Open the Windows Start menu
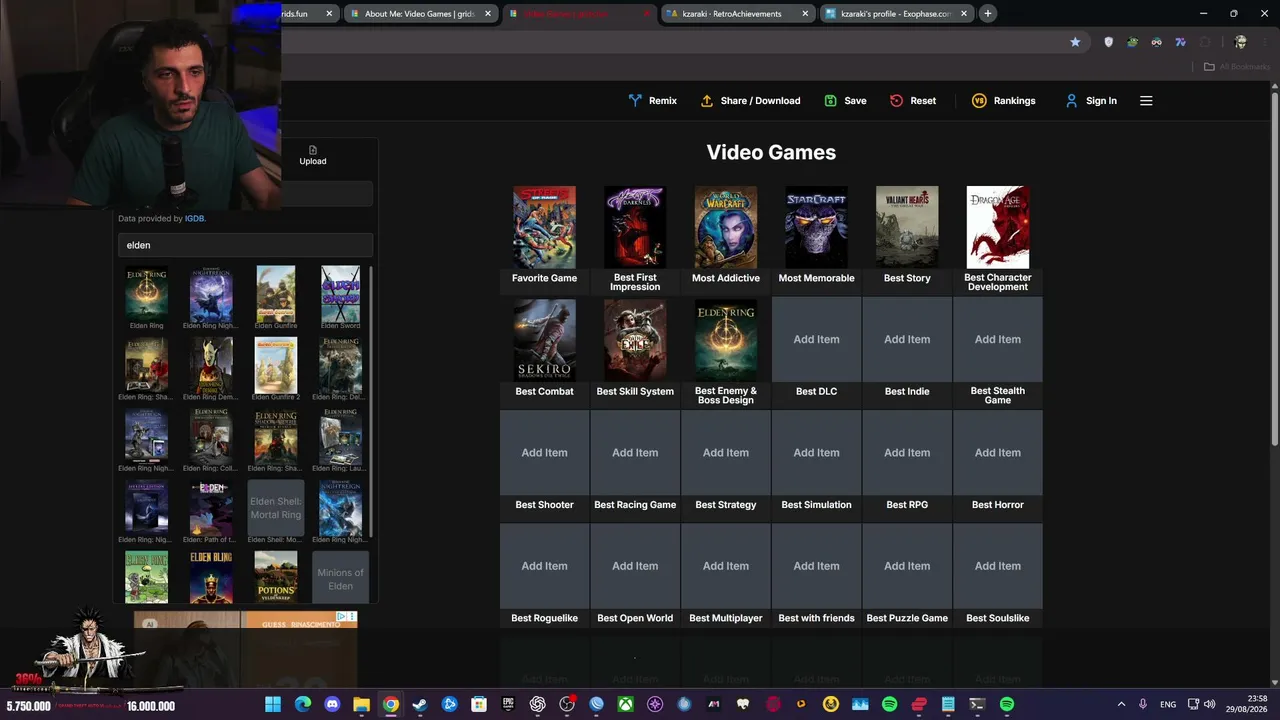The image size is (1280, 720). pos(273,704)
